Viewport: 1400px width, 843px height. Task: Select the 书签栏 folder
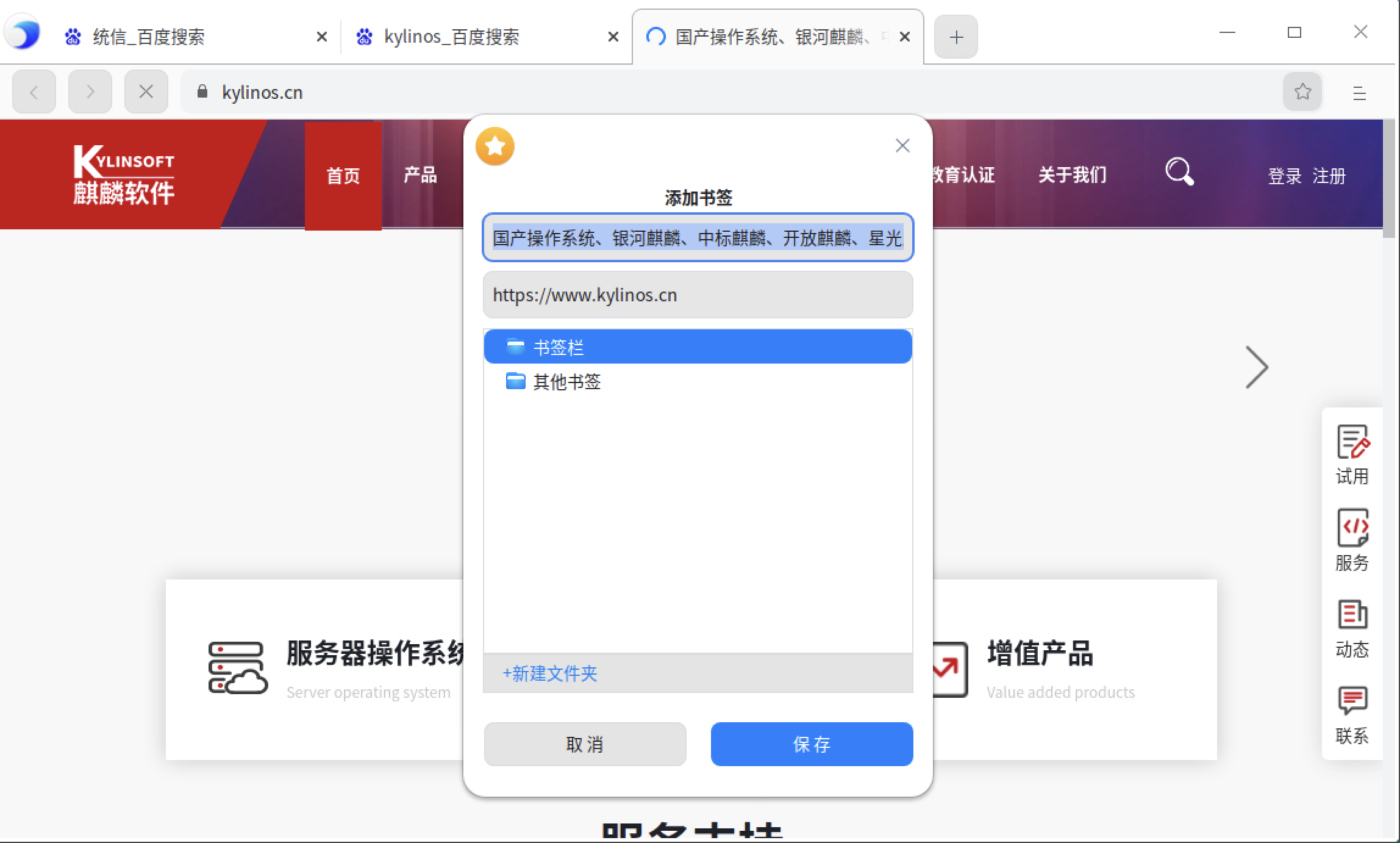(x=698, y=346)
